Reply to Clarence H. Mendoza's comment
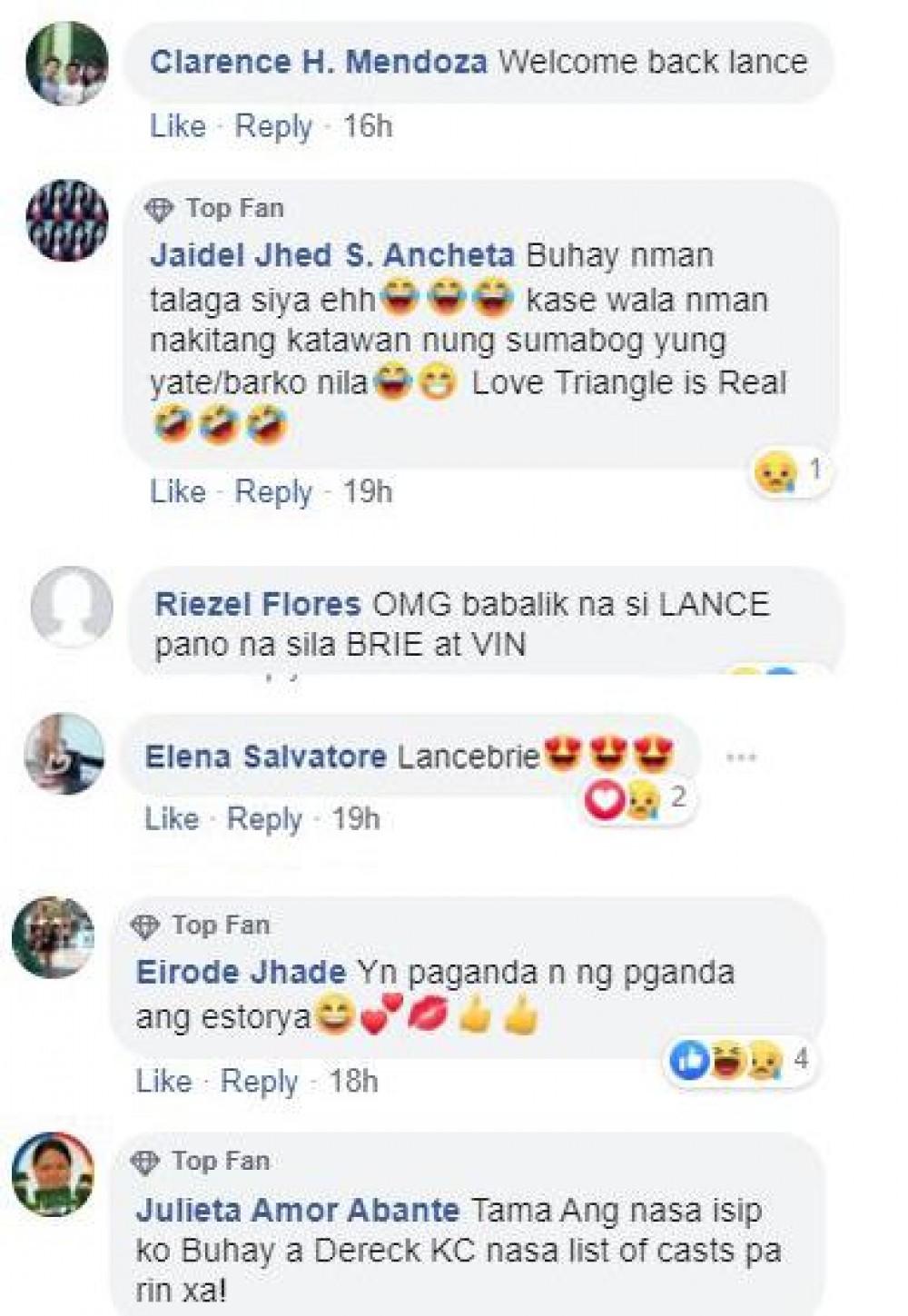The width and height of the screenshot is (908, 1316). tap(273, 126)
